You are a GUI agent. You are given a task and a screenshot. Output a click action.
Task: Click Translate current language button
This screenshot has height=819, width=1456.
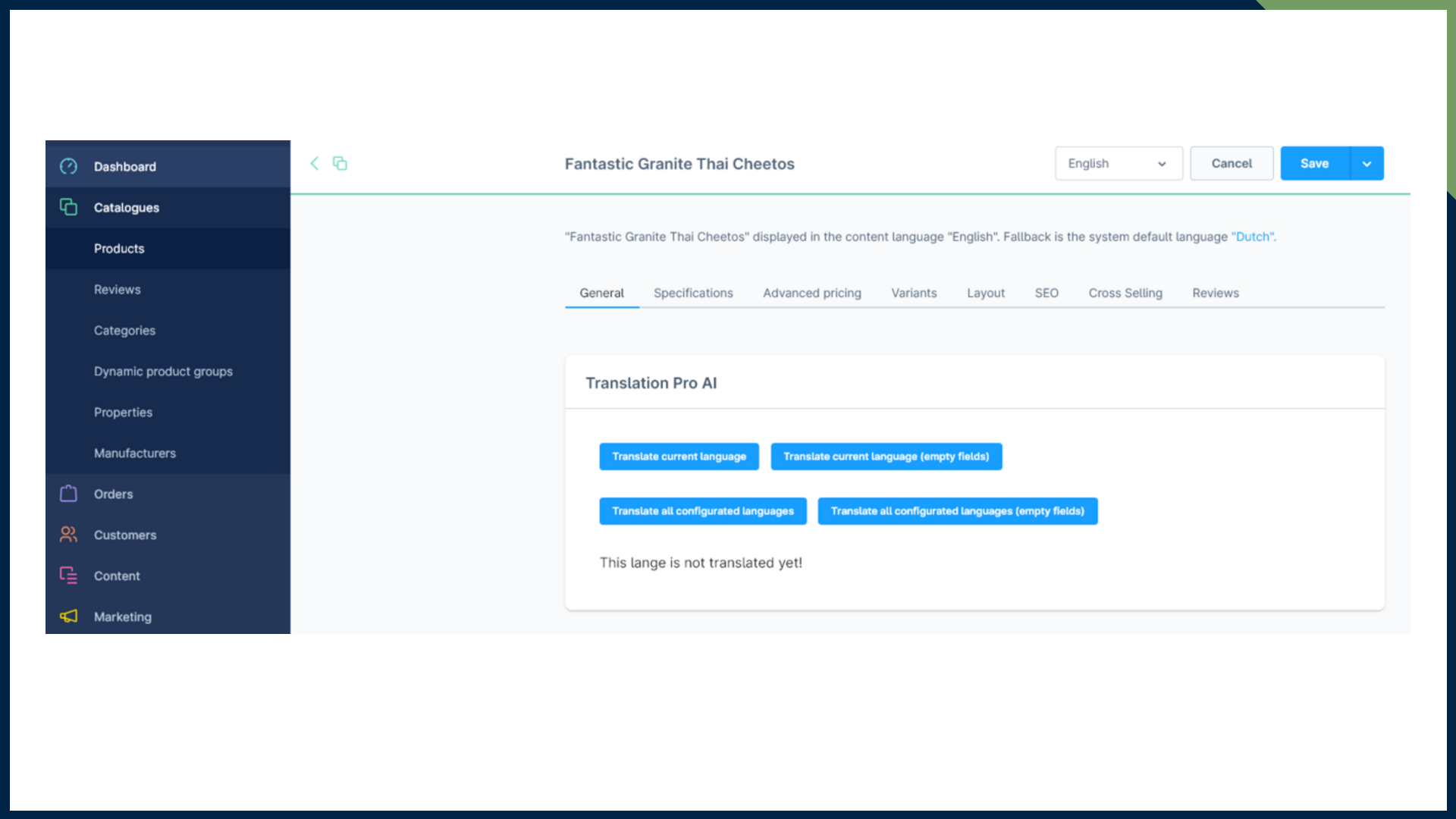679,457
